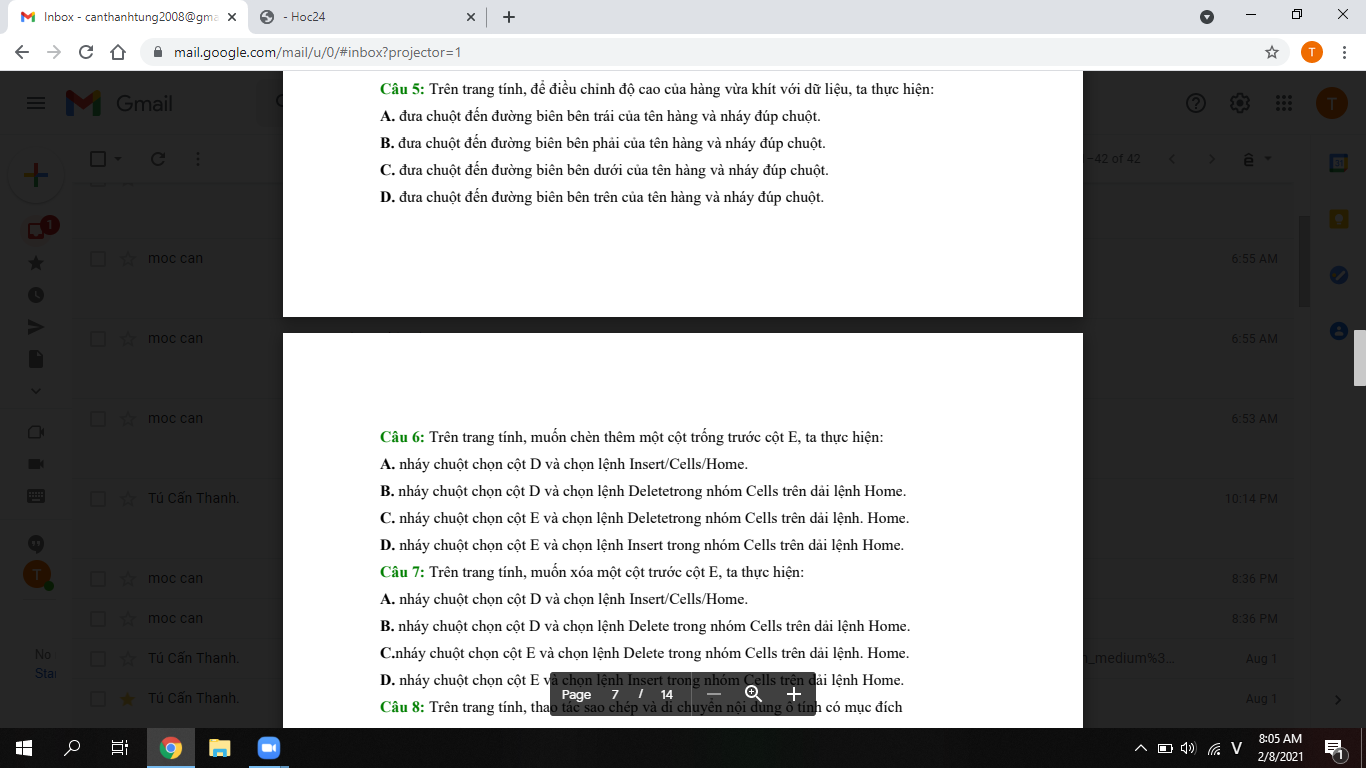Screen dimensions: 1366x768
Task: Star the Tú Cấn Thanh 10:14 PM email
Action: [128, 499]
